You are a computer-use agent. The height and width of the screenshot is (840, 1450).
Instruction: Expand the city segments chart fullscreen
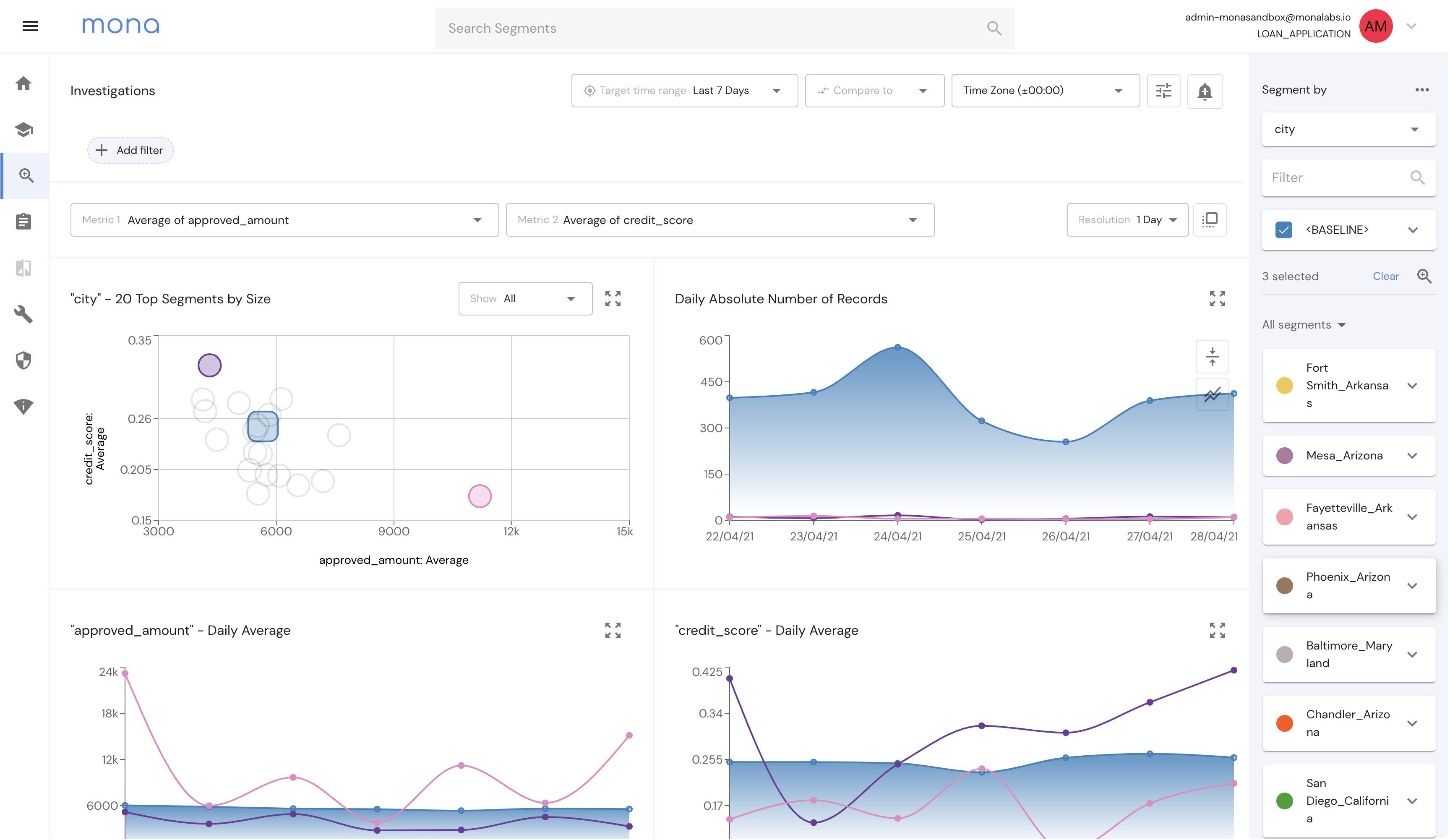coord(613,299)
